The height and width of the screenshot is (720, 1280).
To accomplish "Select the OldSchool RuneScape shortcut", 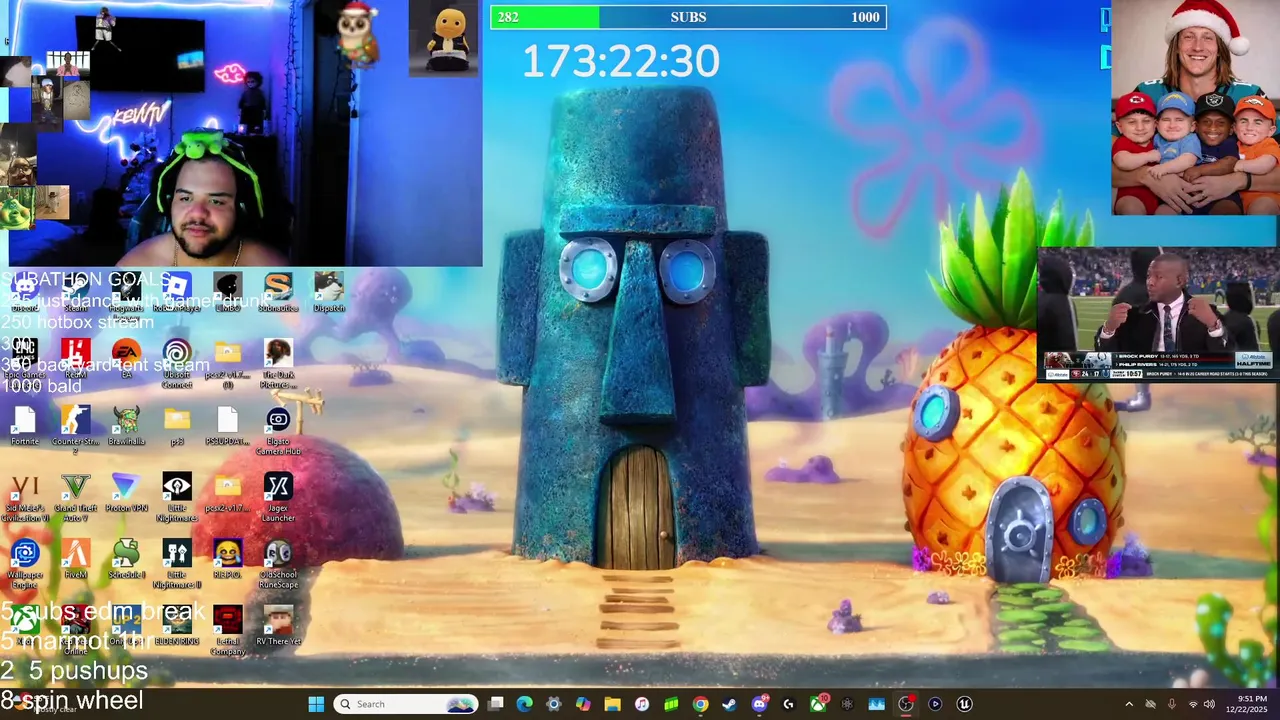I will [x=278, y=564].
